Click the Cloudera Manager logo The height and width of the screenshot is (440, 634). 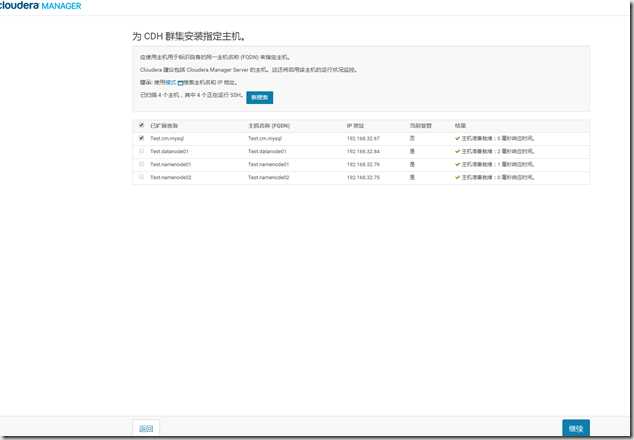click(40, 5)
